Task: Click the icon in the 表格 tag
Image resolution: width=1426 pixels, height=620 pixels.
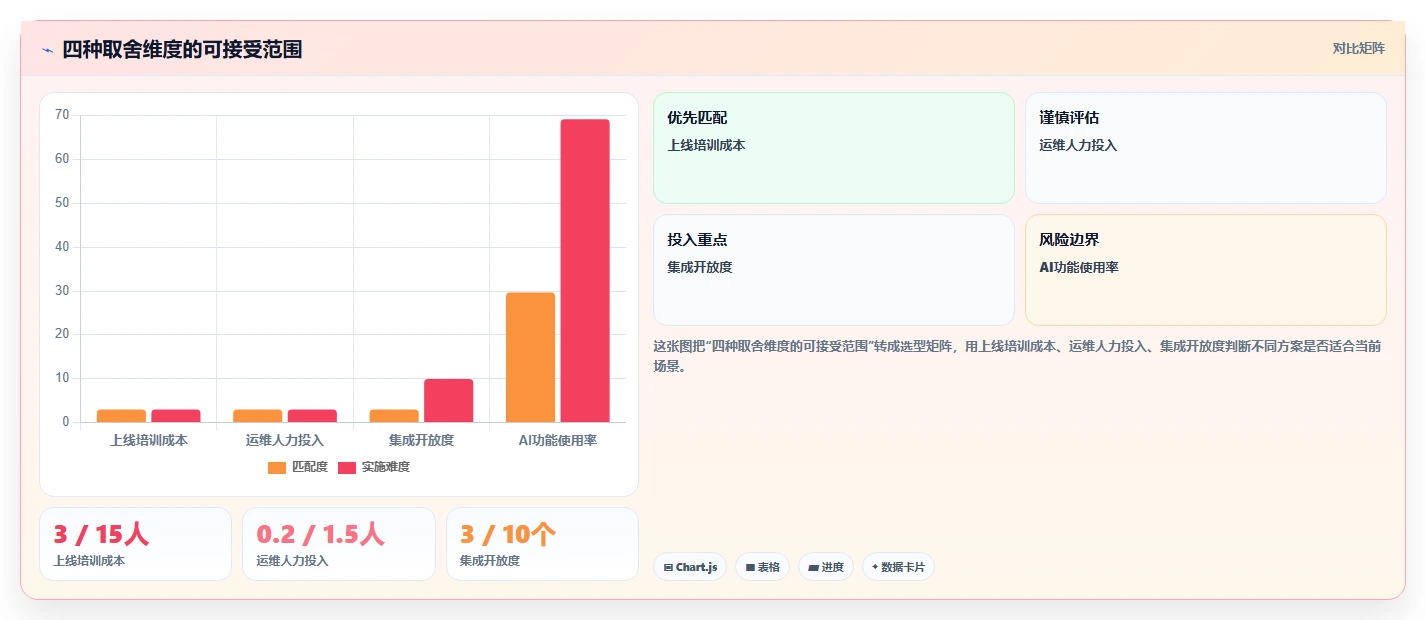Action: 750,567
